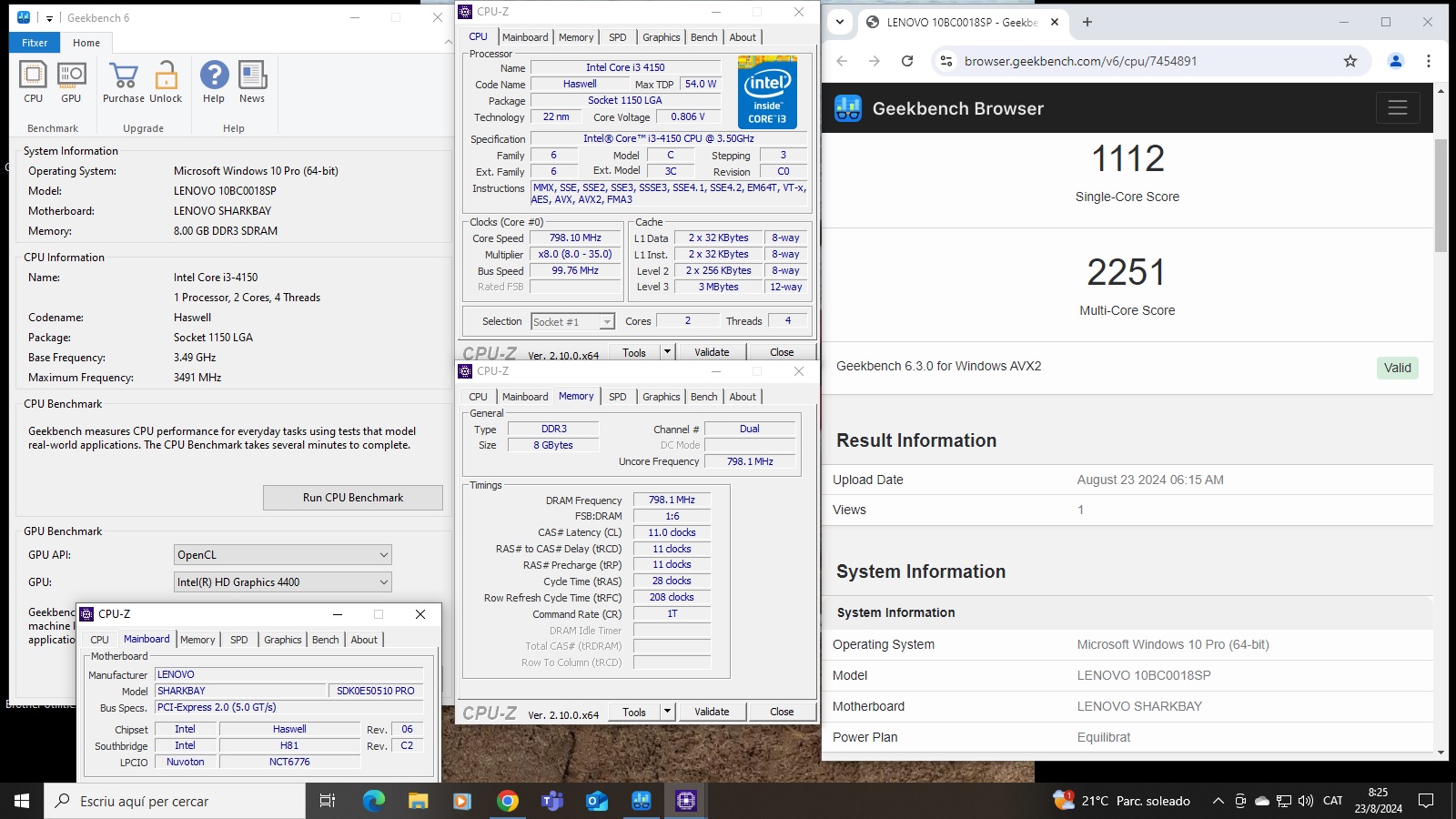Switch to CPU-Z taskbar icon
The image size is (1456, 819).
[686, 801]
